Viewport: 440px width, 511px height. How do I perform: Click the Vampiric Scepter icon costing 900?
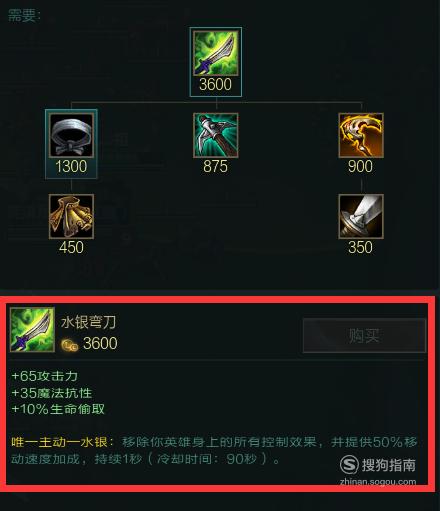[x=361, y=135]
